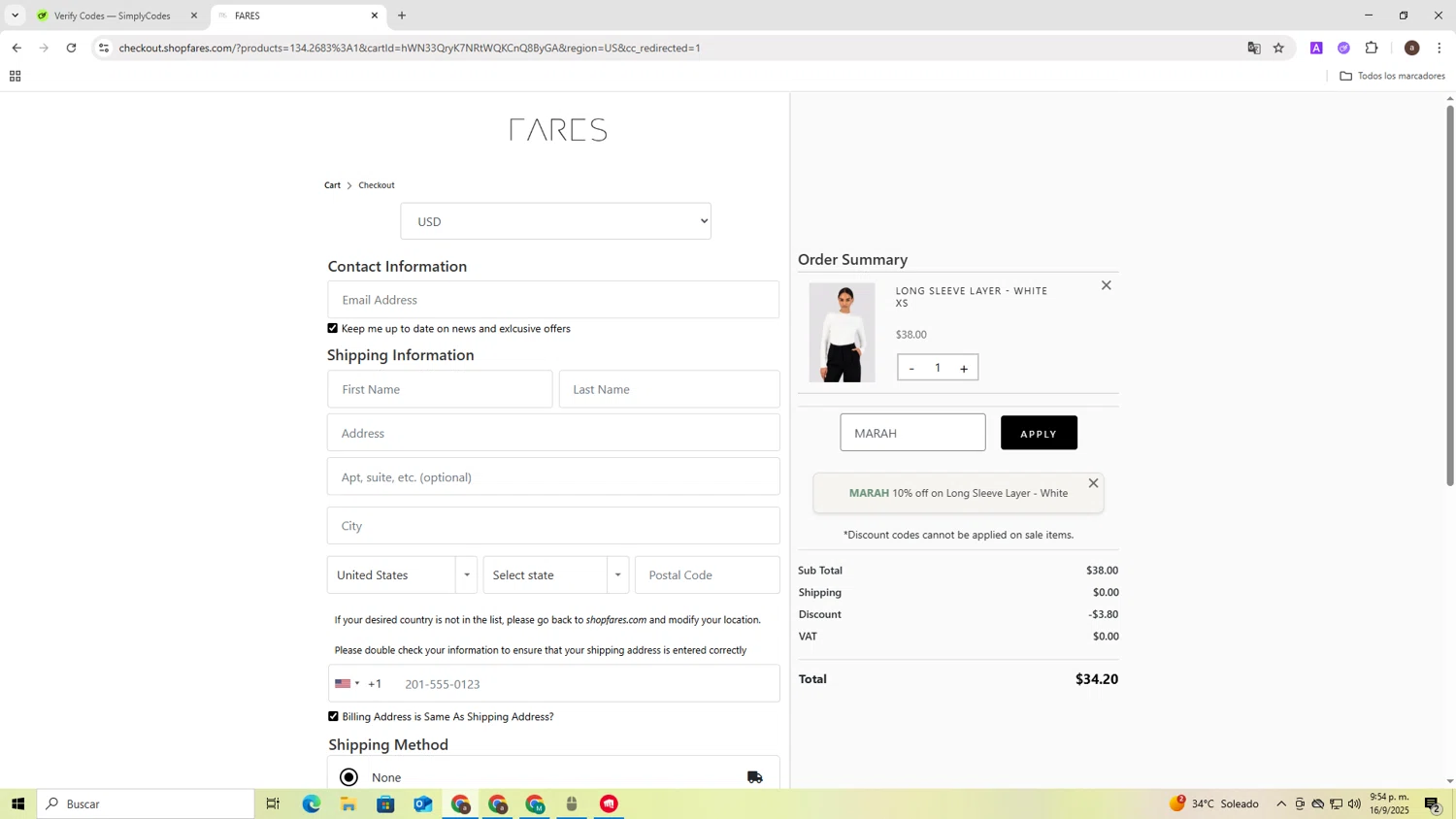The image size is (1456, 819).
Task: Click the FARES logo
Action: (x=558, y=130)
